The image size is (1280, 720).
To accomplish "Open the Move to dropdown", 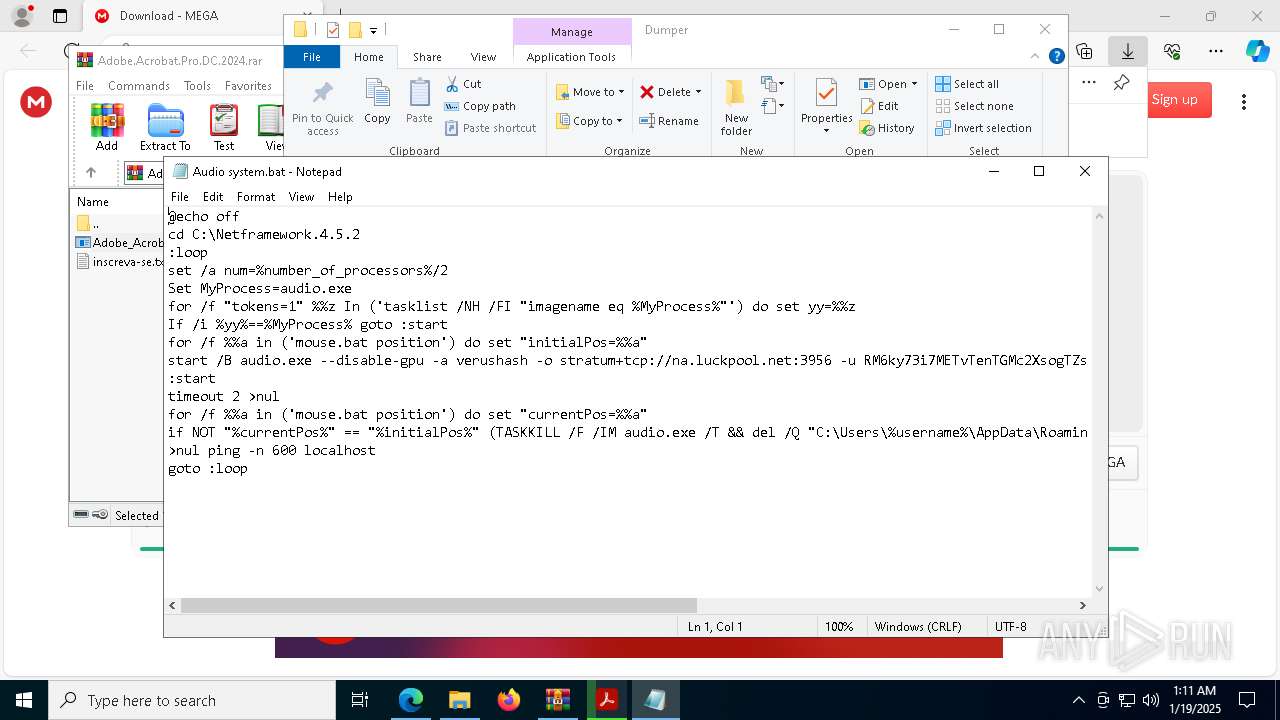I will coord(590,92).
